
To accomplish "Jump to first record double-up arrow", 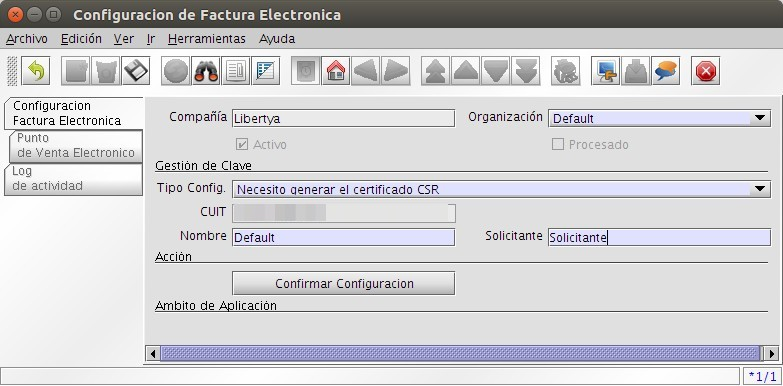I will coord(435,71).
